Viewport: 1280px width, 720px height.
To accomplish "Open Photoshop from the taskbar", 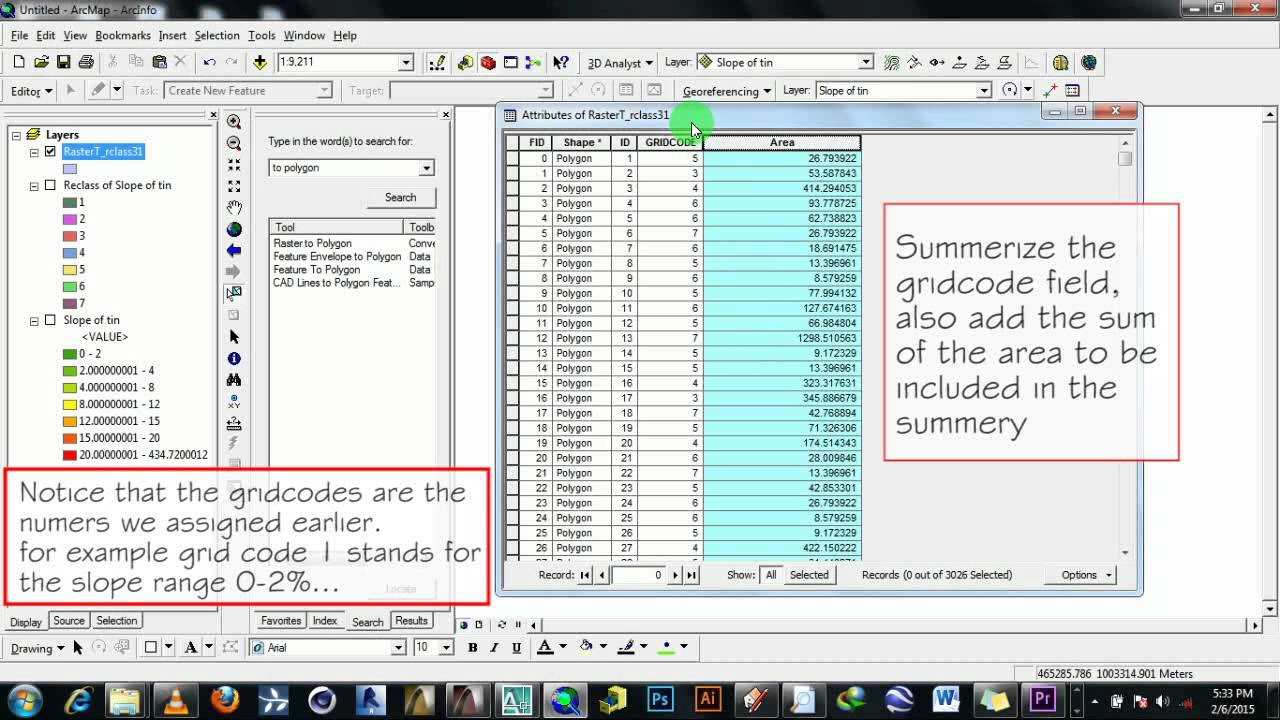I will click(x=660, y=698).
